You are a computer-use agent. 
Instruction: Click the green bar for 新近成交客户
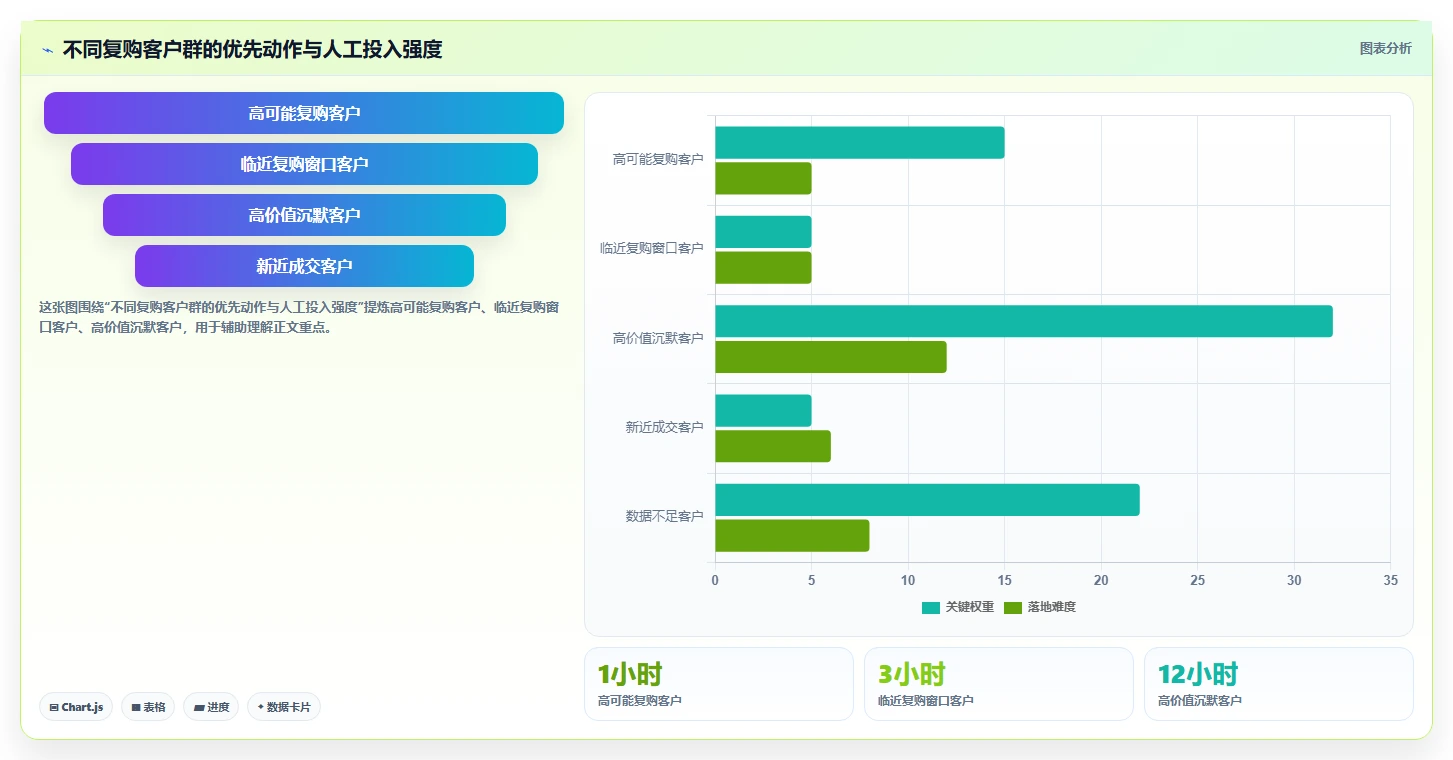tap(773, 446)
